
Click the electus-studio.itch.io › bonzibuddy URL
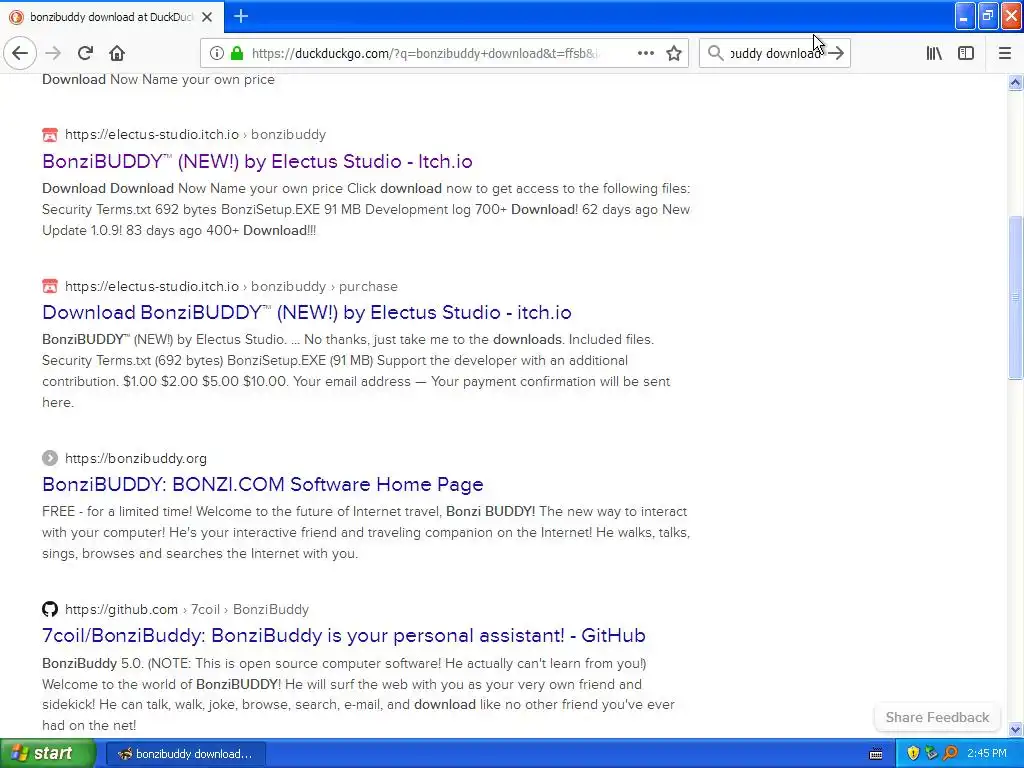(x=195, y=135)
